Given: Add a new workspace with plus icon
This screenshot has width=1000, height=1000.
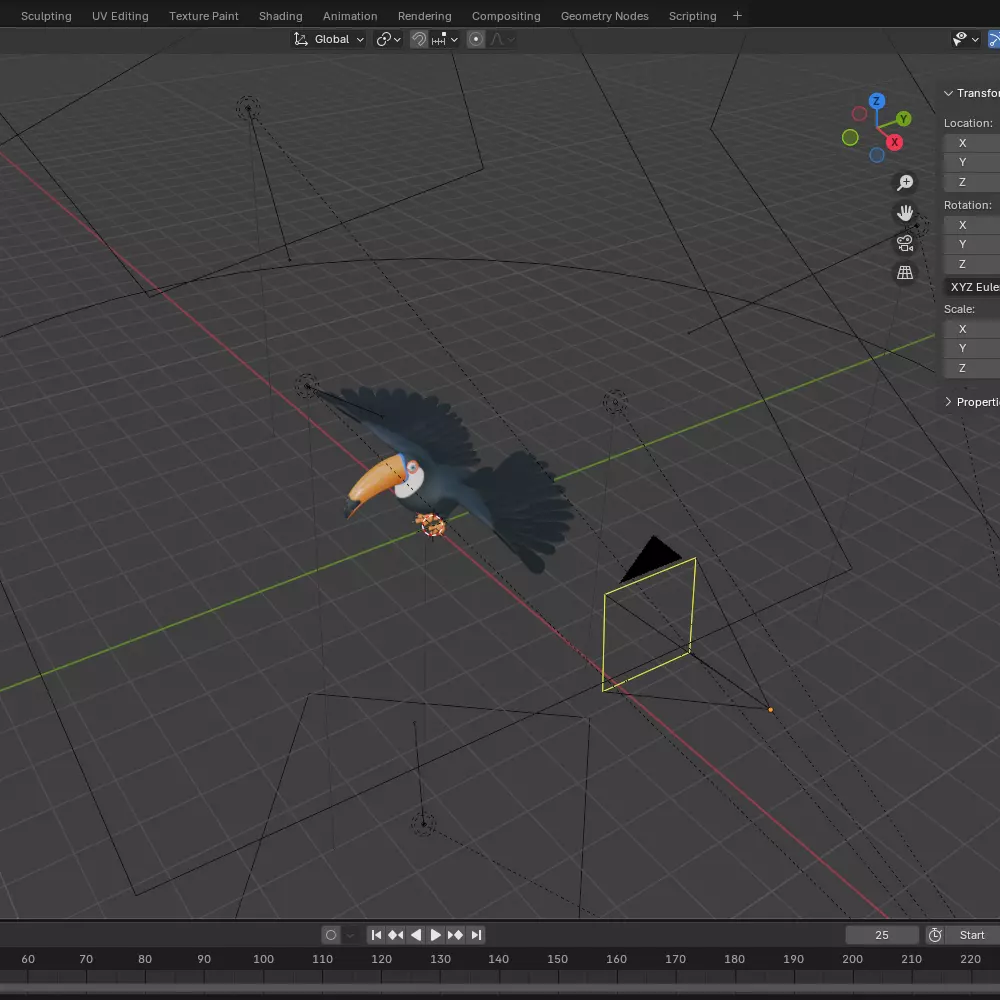Looking at the screenshot, I should coord(737,16).
